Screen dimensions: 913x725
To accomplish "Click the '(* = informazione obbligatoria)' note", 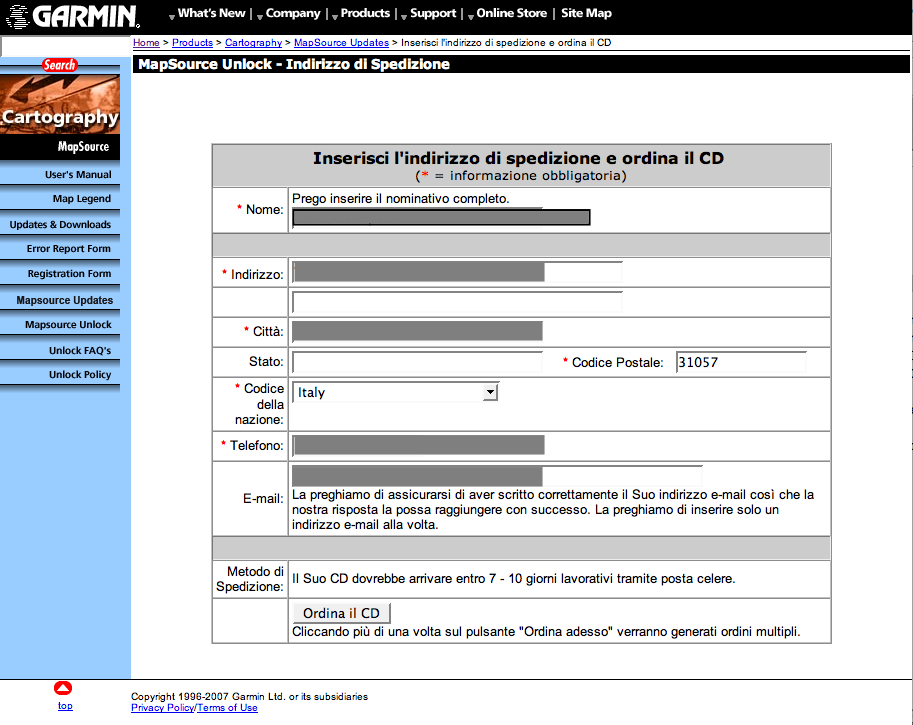I will click(x=521, y=176).
